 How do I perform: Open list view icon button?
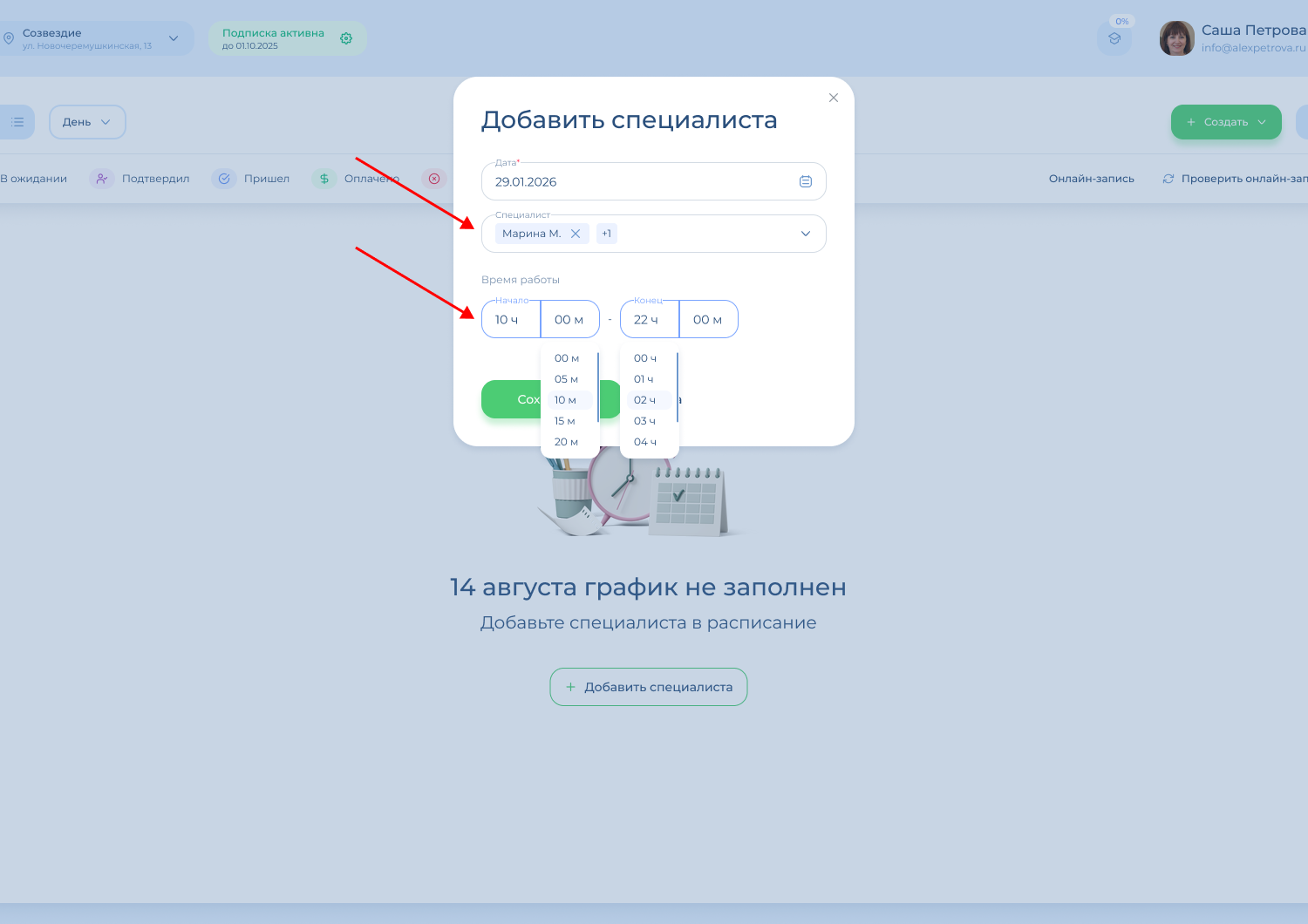[x=17, y=122]
